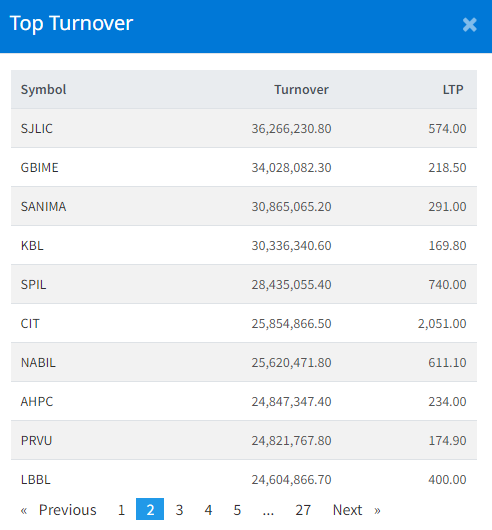
Task: Select the NABIL symbol
Action: click(38, 363)
